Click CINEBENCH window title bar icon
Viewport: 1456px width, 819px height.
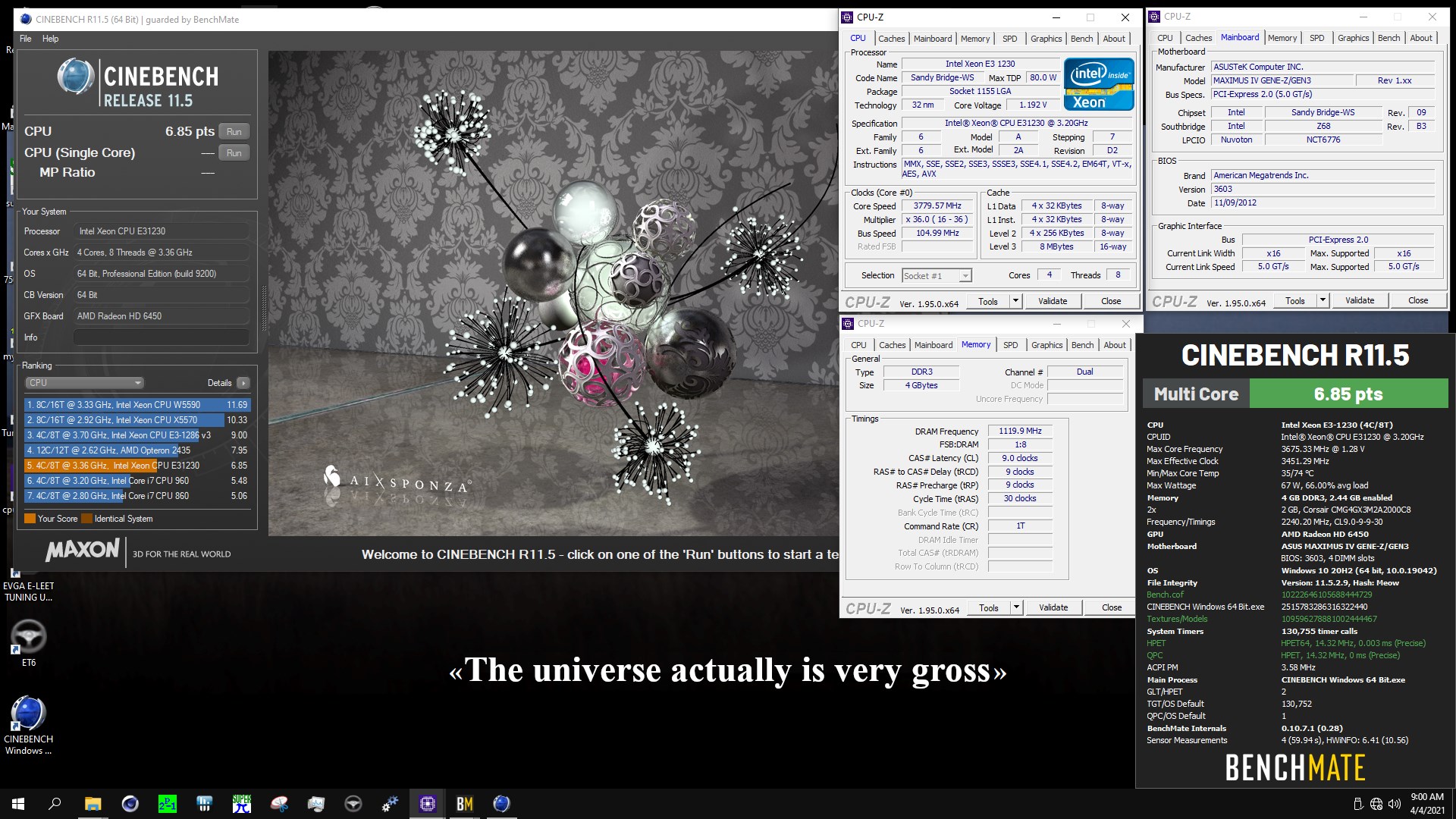pos(25,19)
